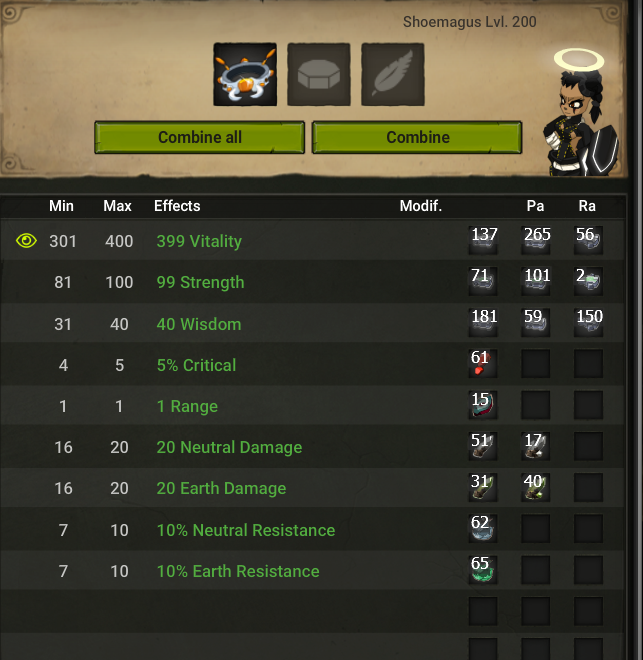Click the Combine button
Screen dimensions: 643x660
(x=417, y=137)
